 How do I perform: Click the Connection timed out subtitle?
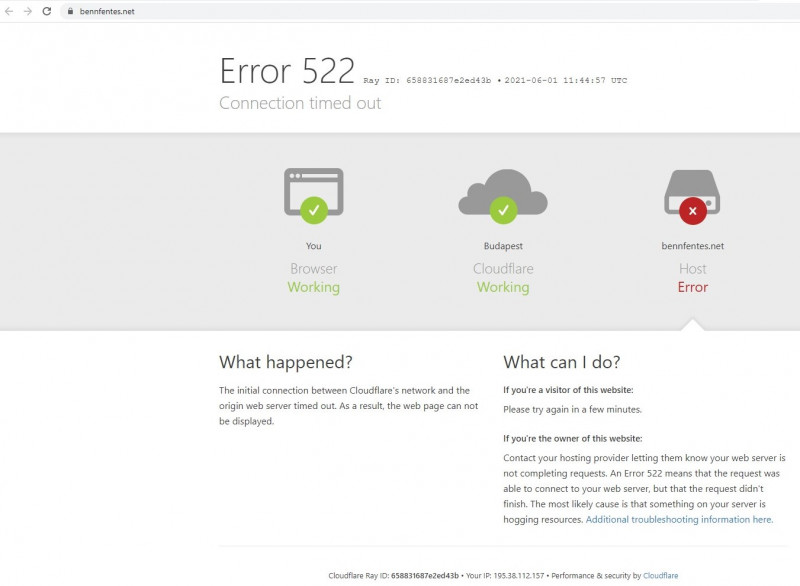(300, 103)
